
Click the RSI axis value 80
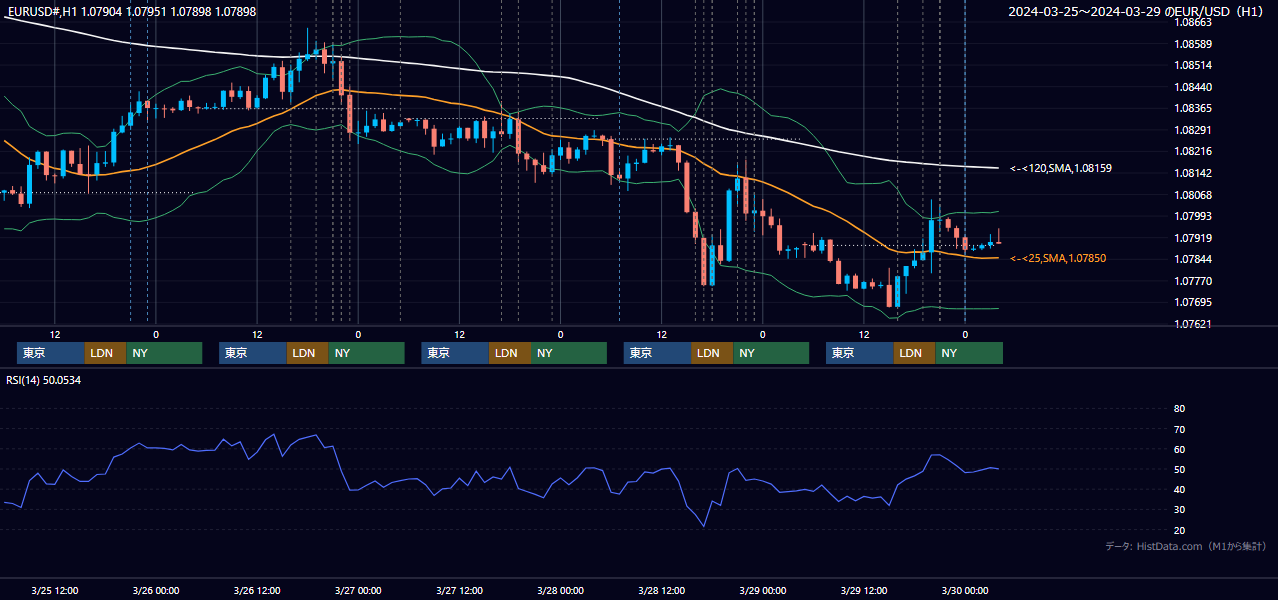click(1179, 409)
